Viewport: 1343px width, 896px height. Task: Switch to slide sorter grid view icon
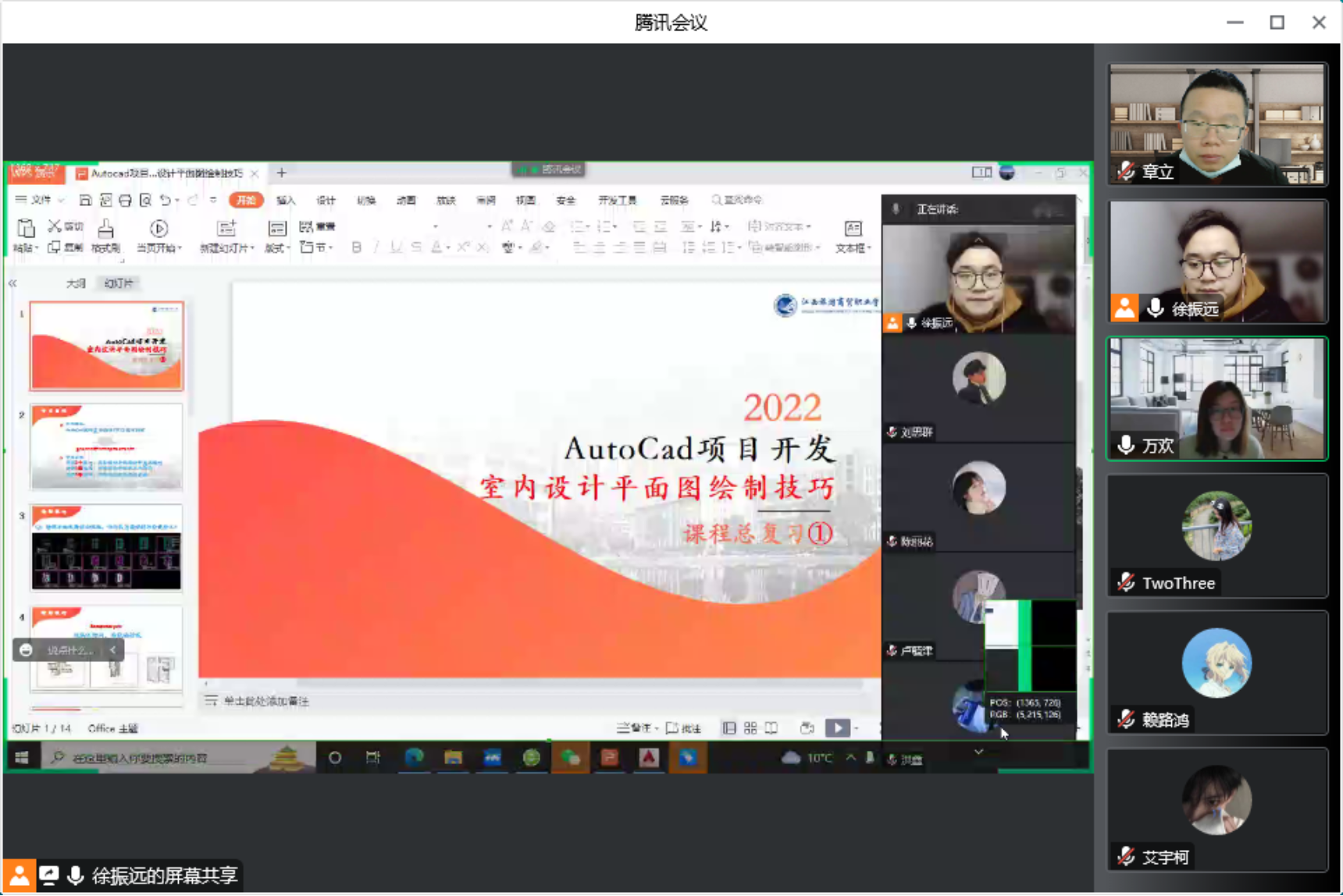tap(750, 728)
